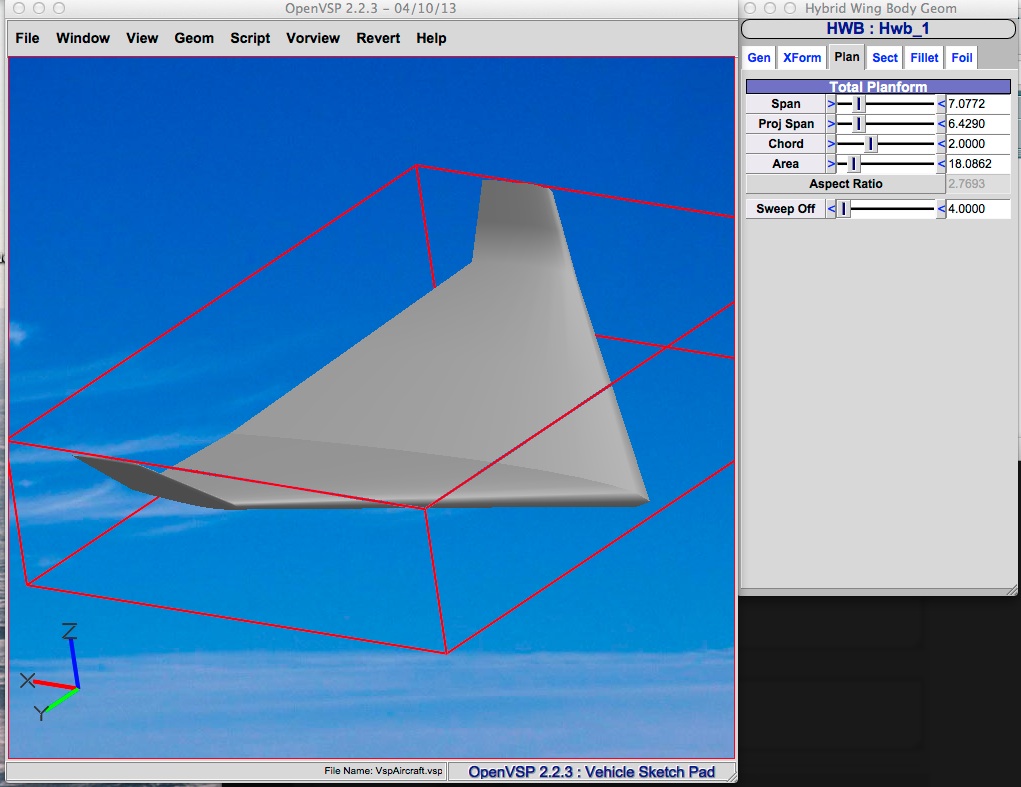Screen dimensions: 1021x787
Task: Click the left range arrow of Sweep Off slider
Action: pos(831,209)
